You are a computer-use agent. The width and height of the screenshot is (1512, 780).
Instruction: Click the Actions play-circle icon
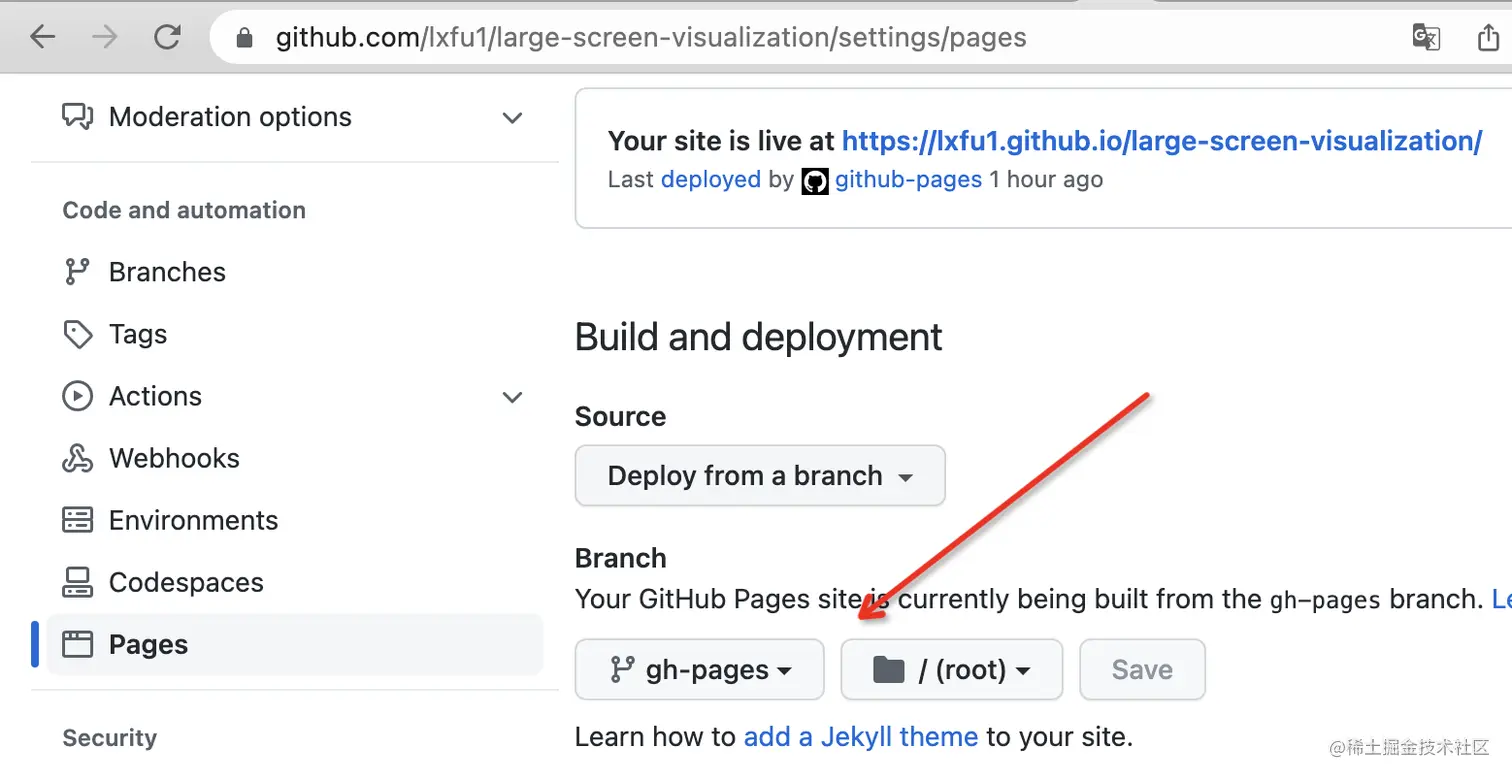(x=78, y=396)
